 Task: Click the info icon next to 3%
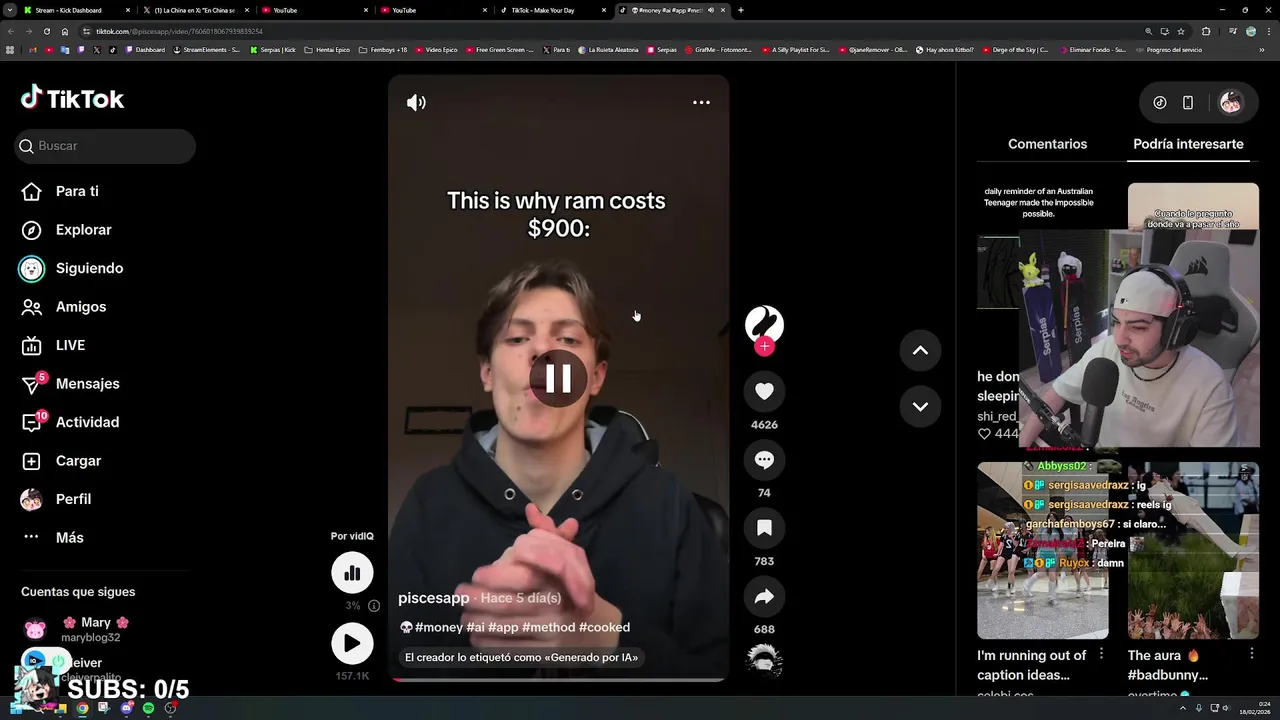coord(374,606)
